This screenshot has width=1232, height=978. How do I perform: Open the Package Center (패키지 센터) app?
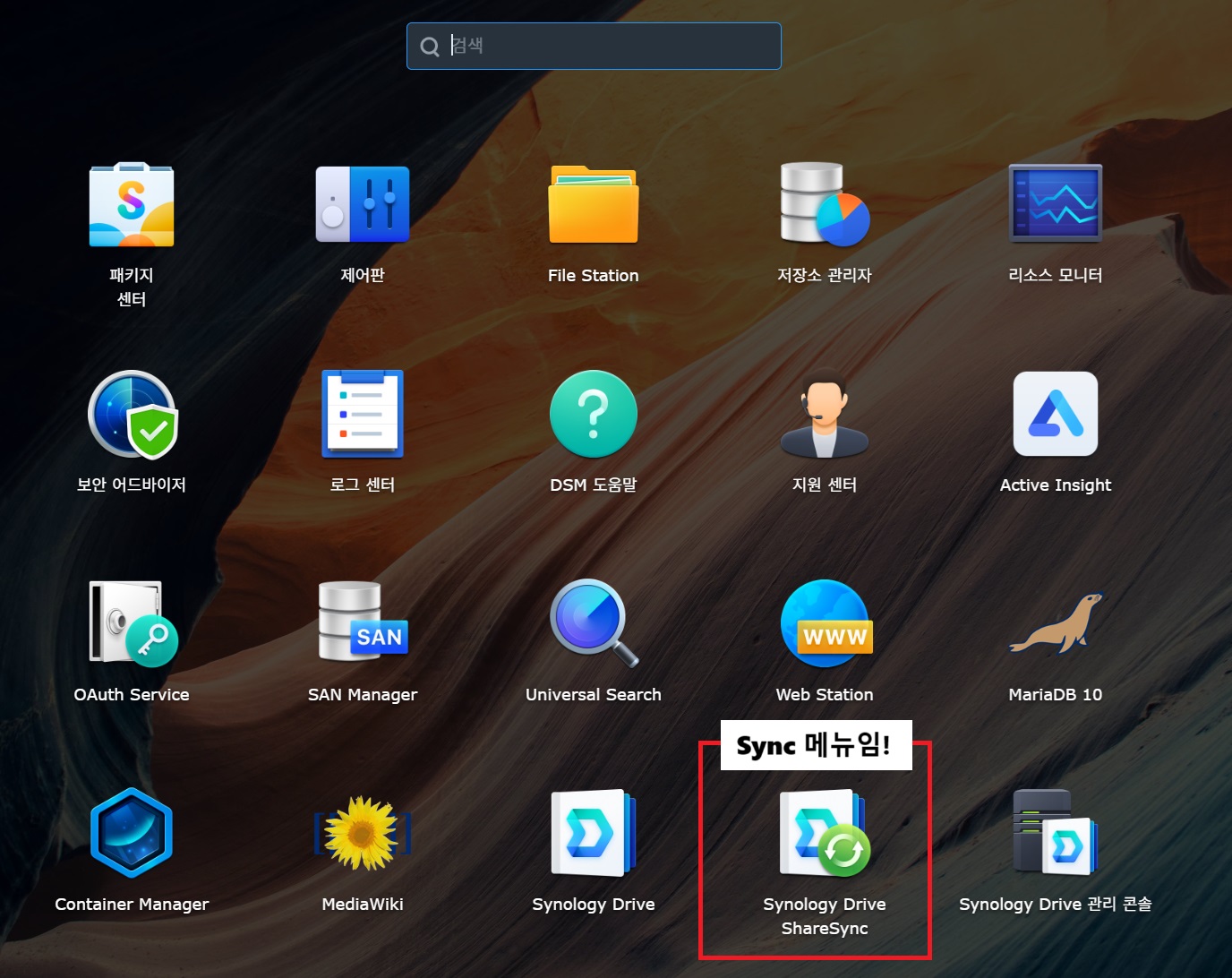click(132, 205)
